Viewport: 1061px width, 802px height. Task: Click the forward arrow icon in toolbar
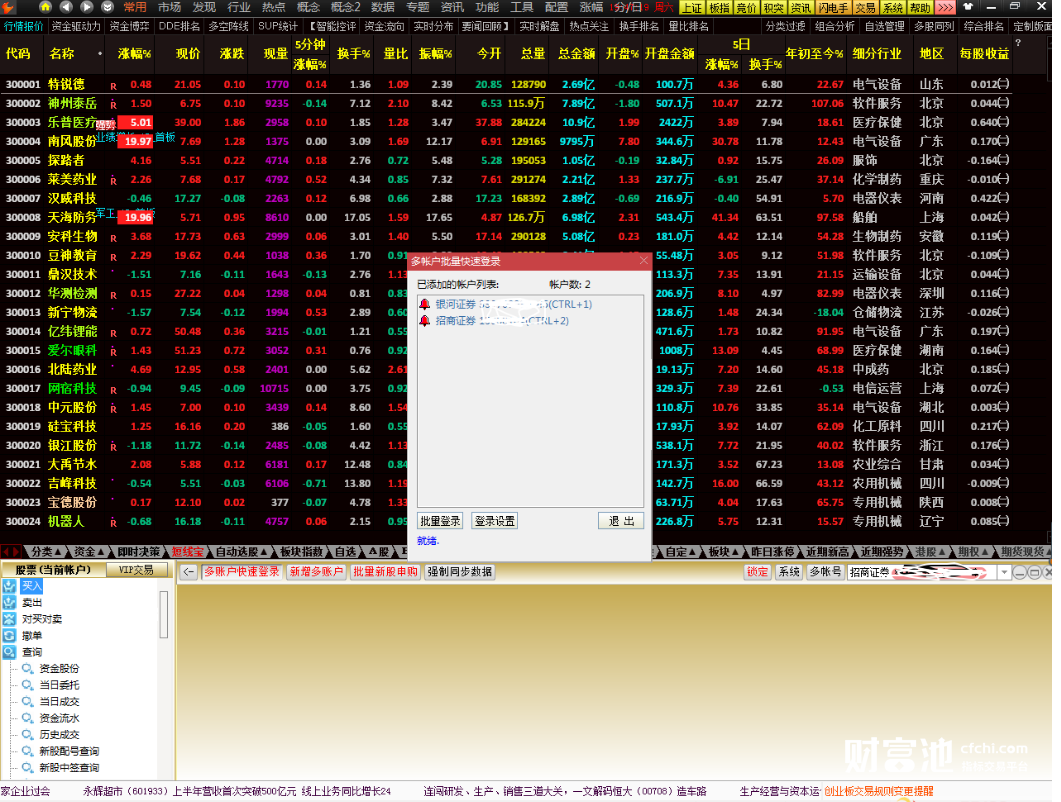pyautogui.click(x=87, y=7)
